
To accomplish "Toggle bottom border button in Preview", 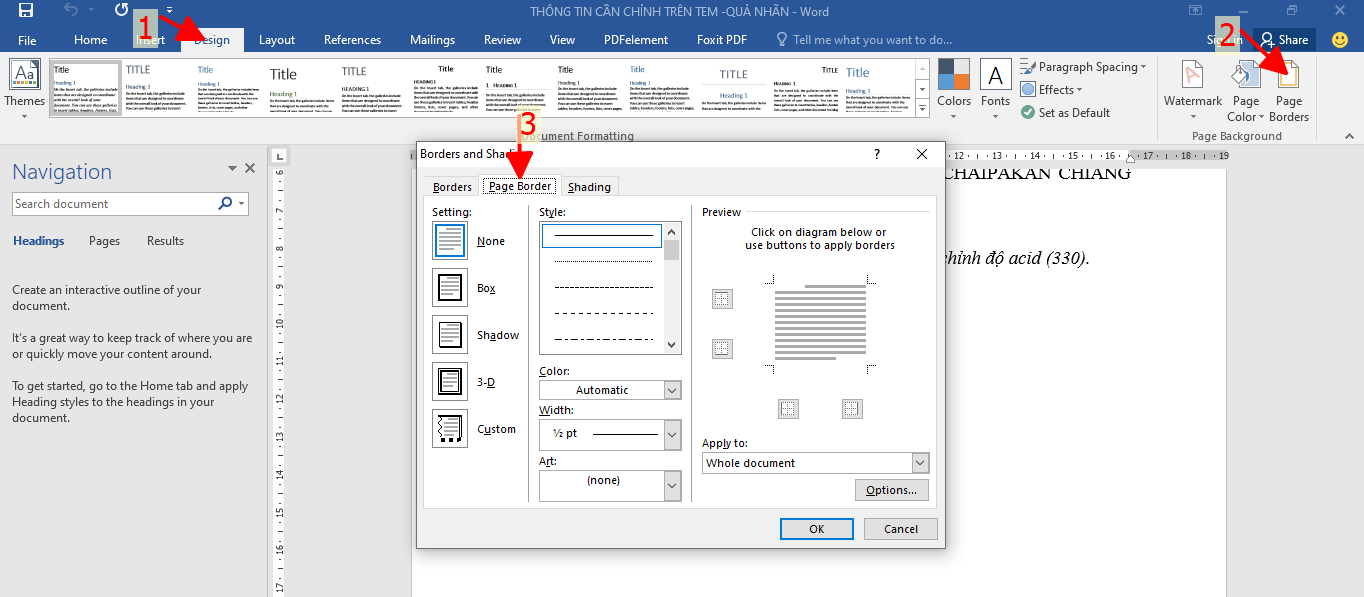I will tap(722, 349).
